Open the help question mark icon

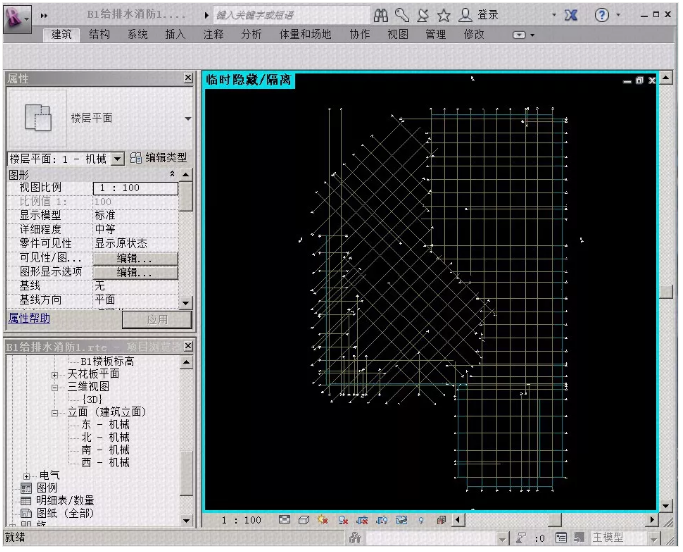[x=602, y=15]
